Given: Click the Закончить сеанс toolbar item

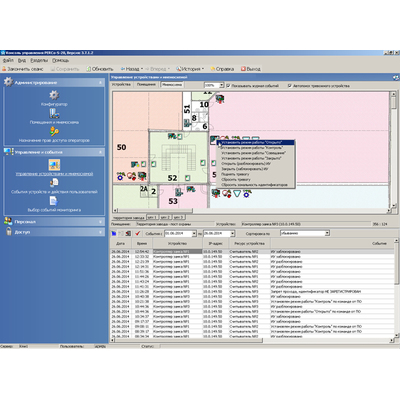Looking at the screenshot, I should tap(23, 69).
